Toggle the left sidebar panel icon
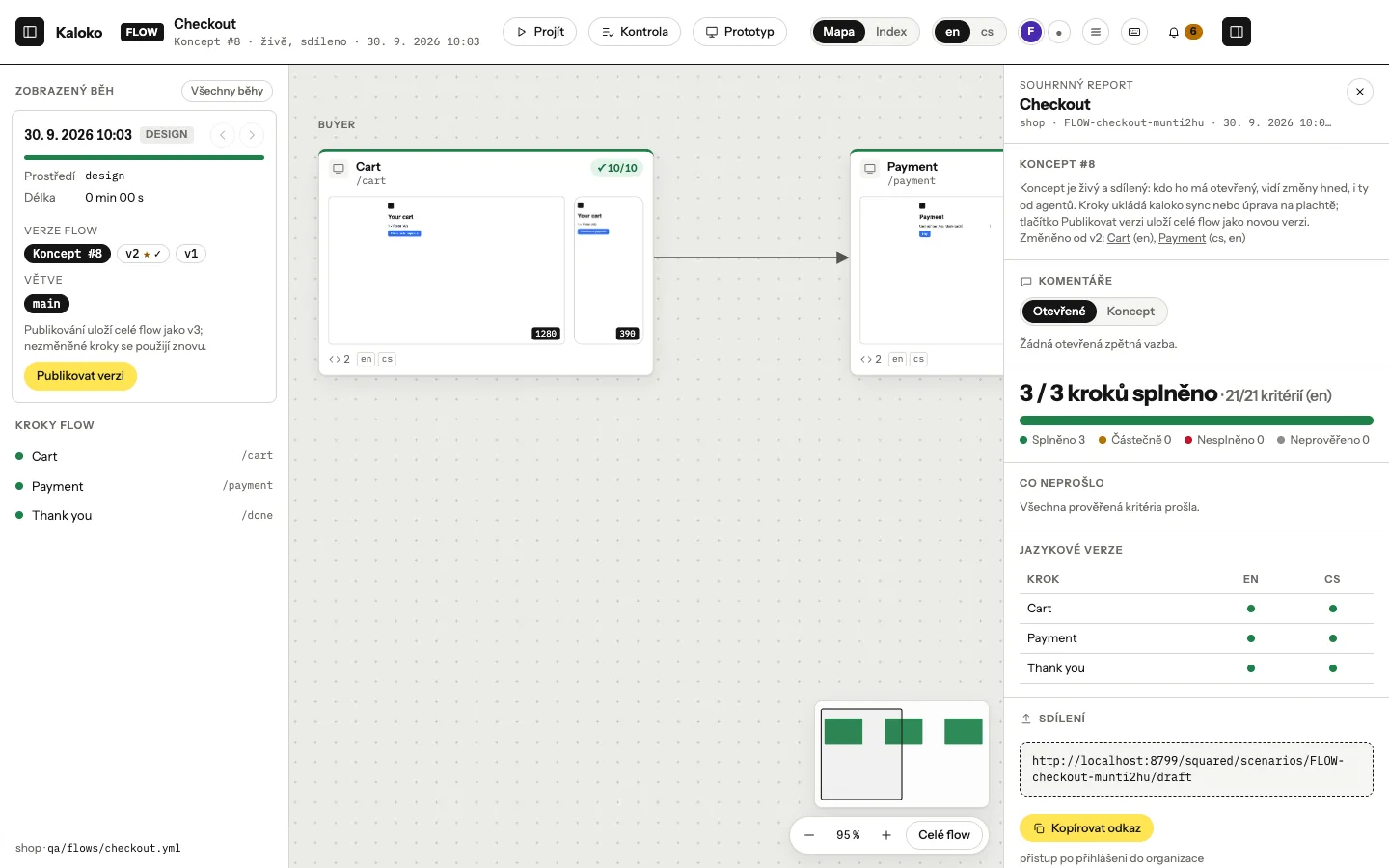 click(x=30, y=32)
